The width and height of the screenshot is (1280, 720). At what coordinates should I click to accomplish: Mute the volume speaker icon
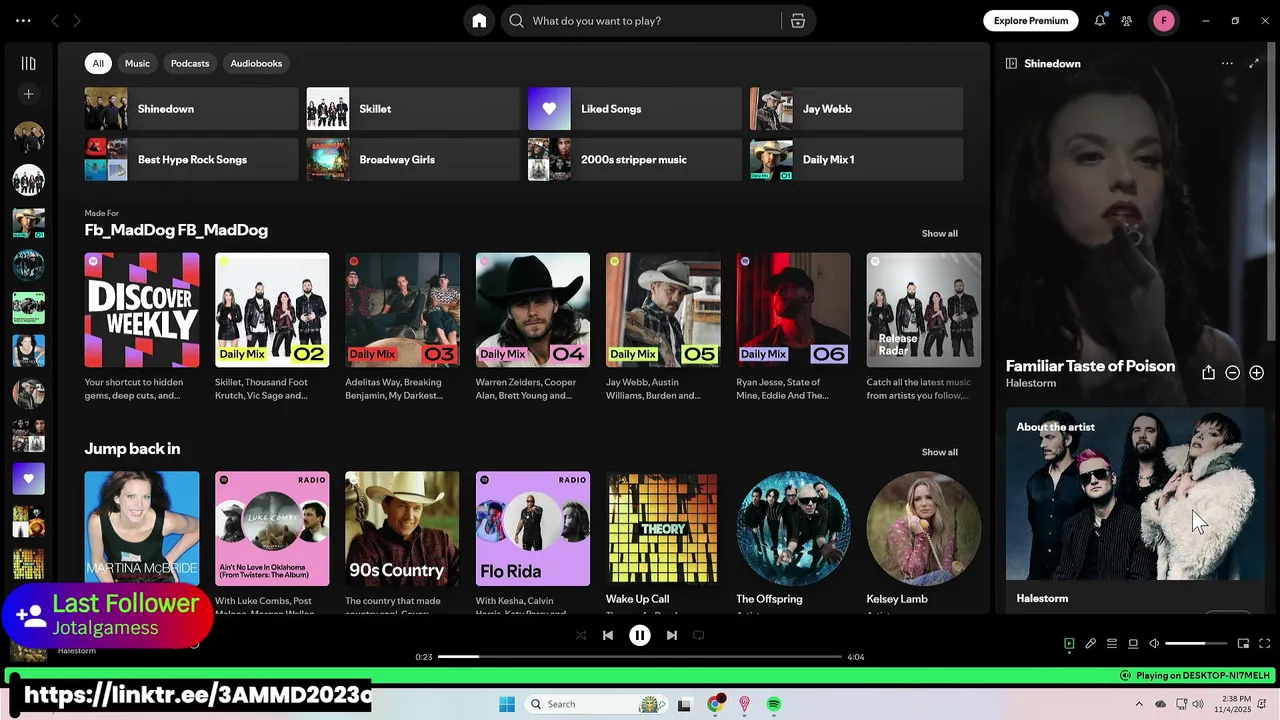click(x=1154, y=644)
